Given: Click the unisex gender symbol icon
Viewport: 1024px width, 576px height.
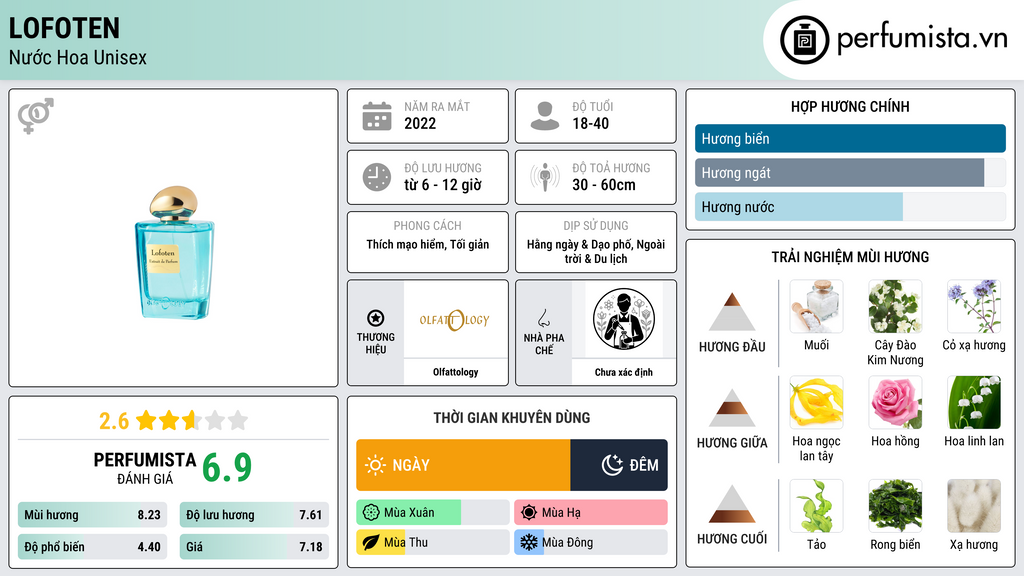Looking at the screenshot, I should pyautogui.click(x=36, y=116).
